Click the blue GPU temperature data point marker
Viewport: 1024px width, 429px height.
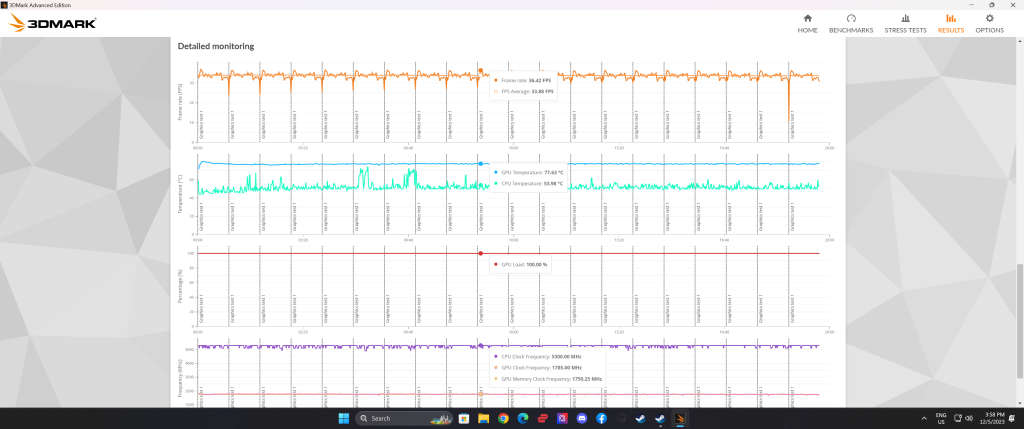click(x=481, y=163)
